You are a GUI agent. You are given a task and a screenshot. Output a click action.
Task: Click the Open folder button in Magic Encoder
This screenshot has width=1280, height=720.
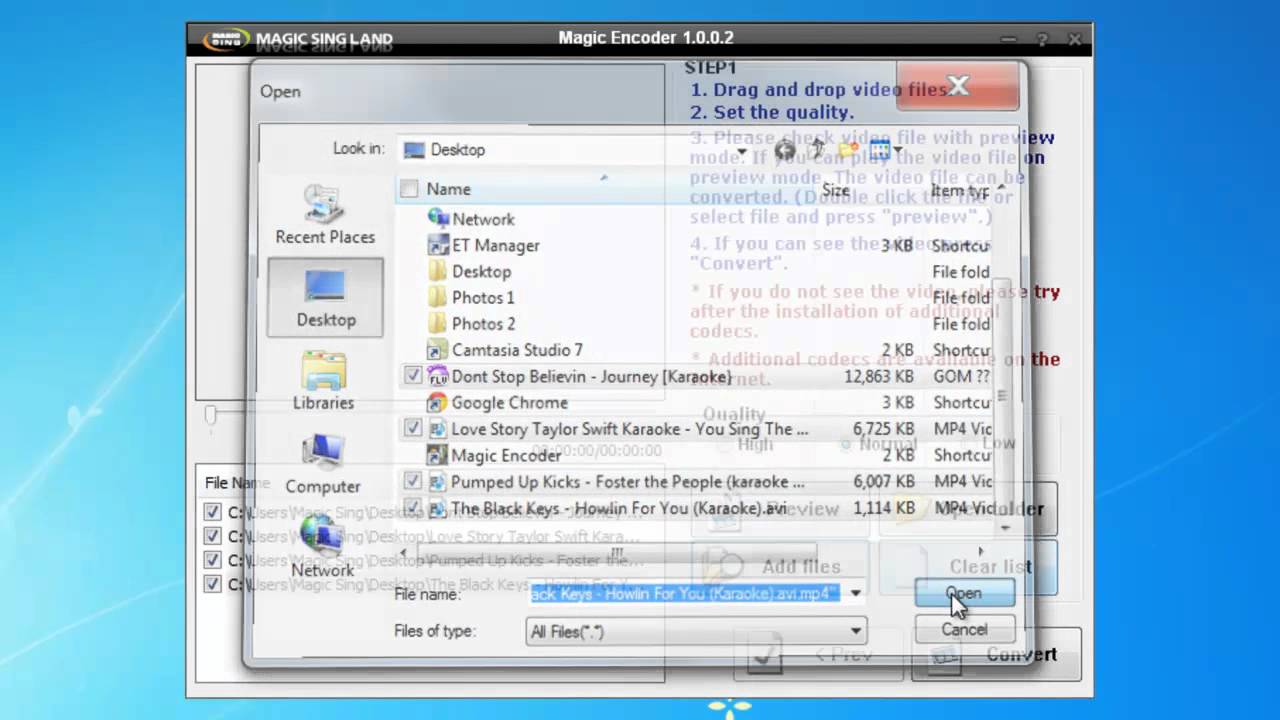967,509
